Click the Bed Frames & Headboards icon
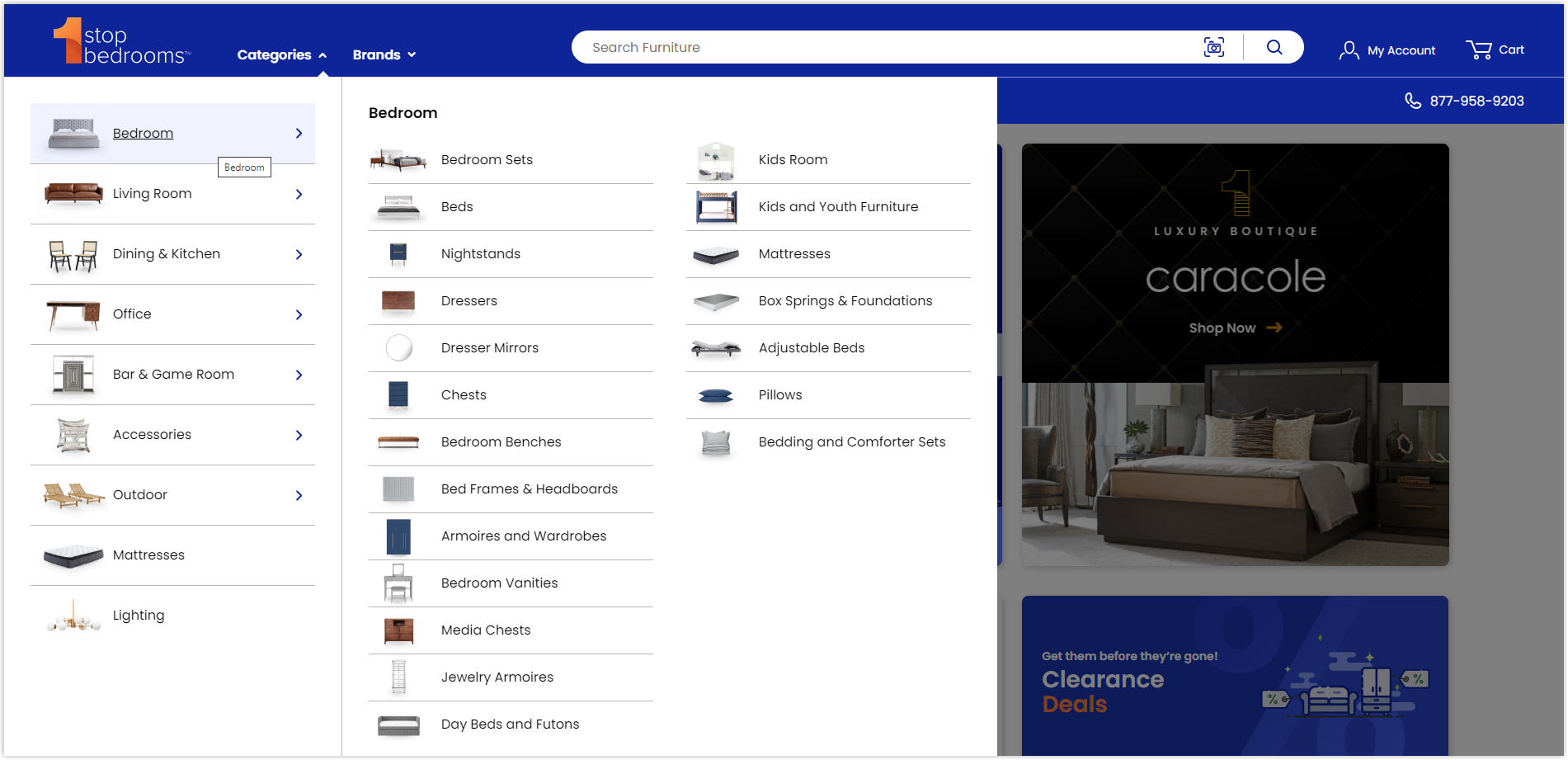 398,489
